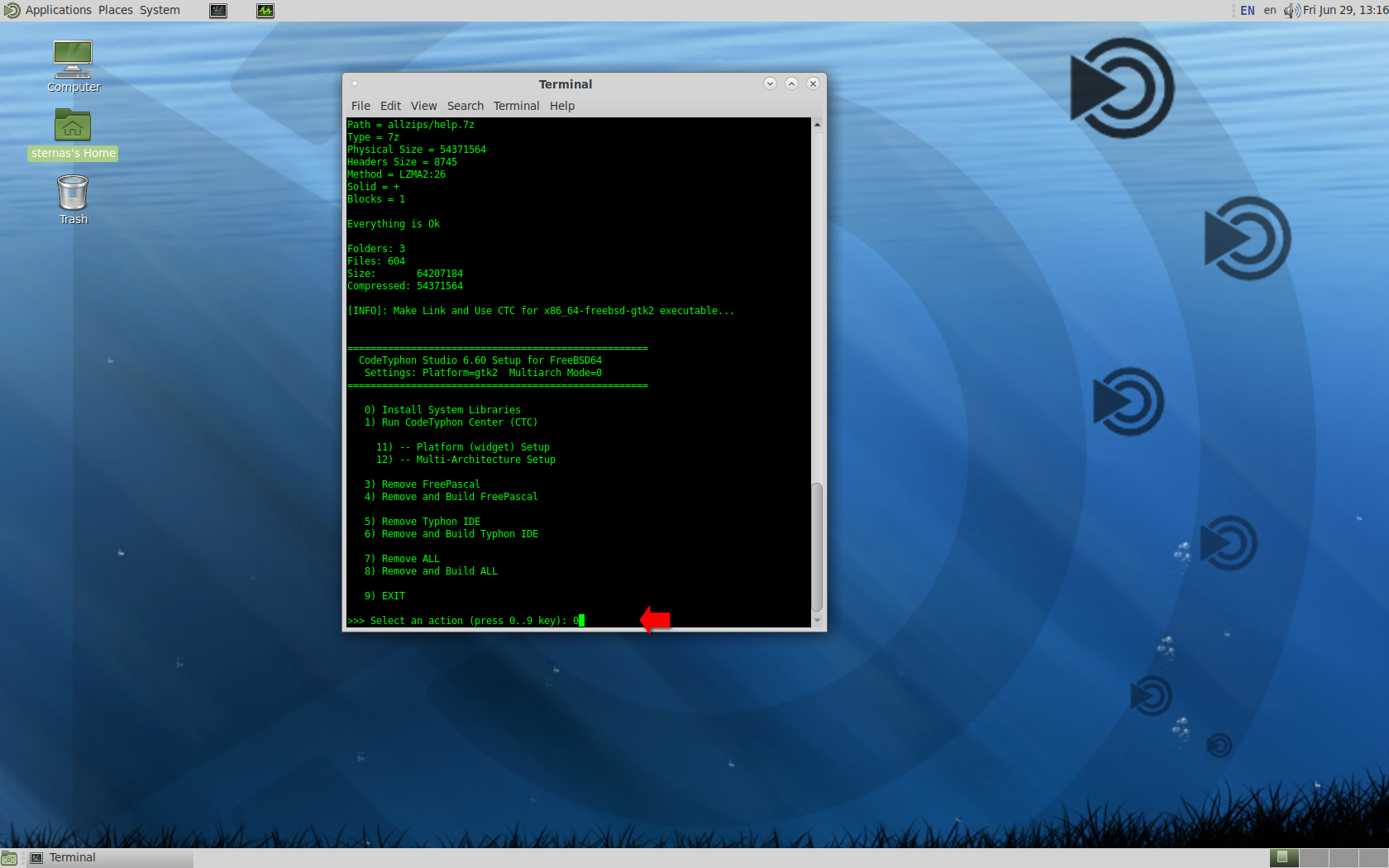Screen dimensions: 1389x868
Task: Click the '9) EXIT' line
Action: (x=384, y=596)
